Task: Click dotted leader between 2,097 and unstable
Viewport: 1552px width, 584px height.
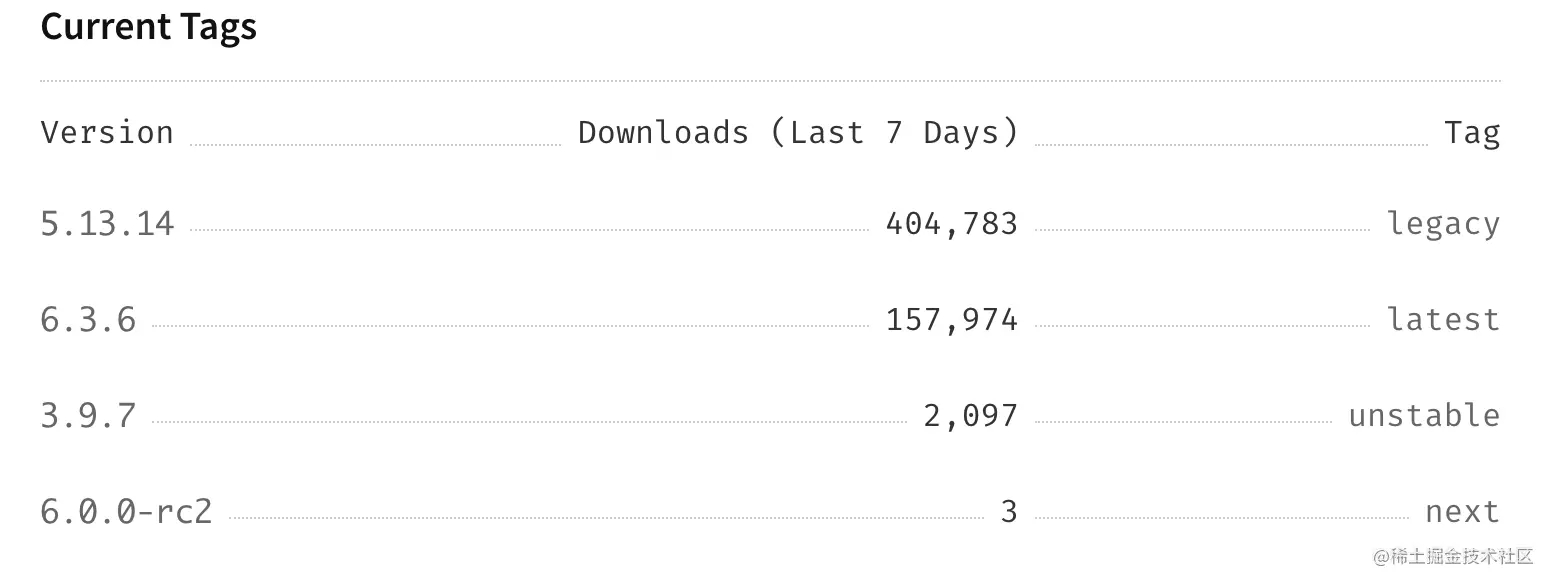Action: tap(1183, 422)
